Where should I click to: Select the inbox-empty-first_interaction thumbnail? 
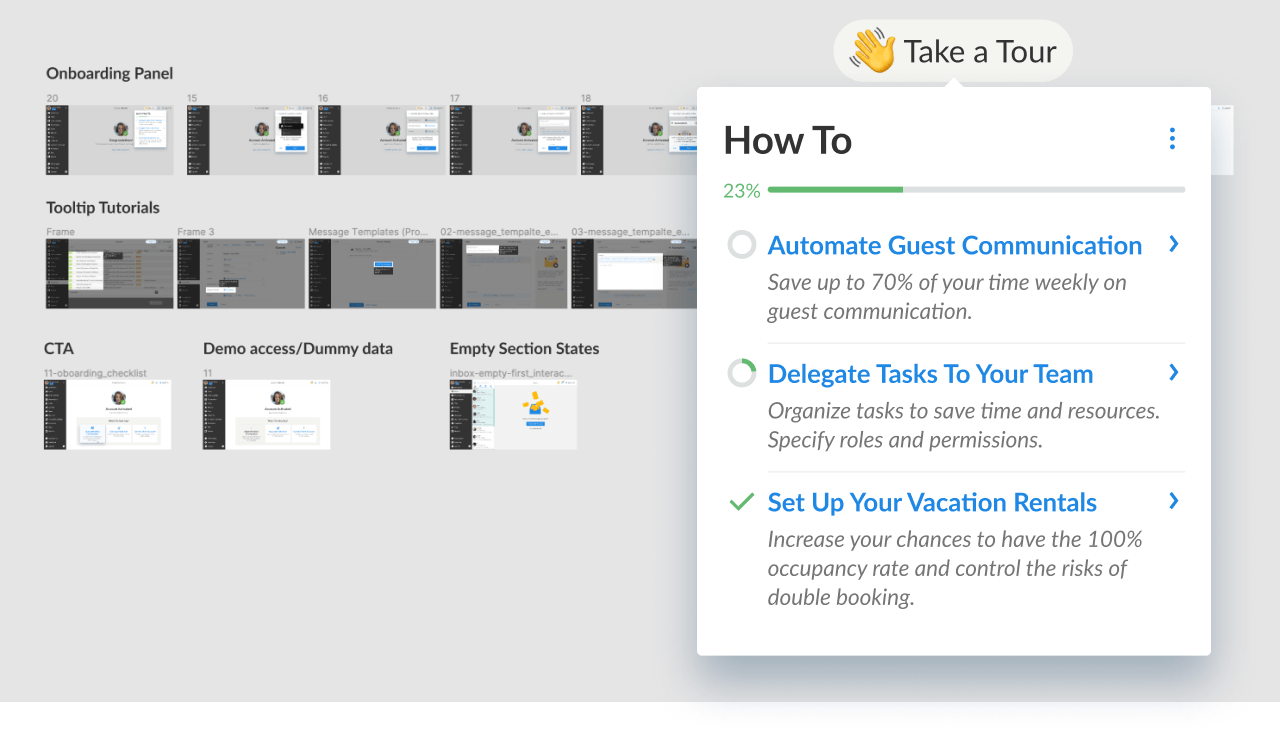point(513,414)
